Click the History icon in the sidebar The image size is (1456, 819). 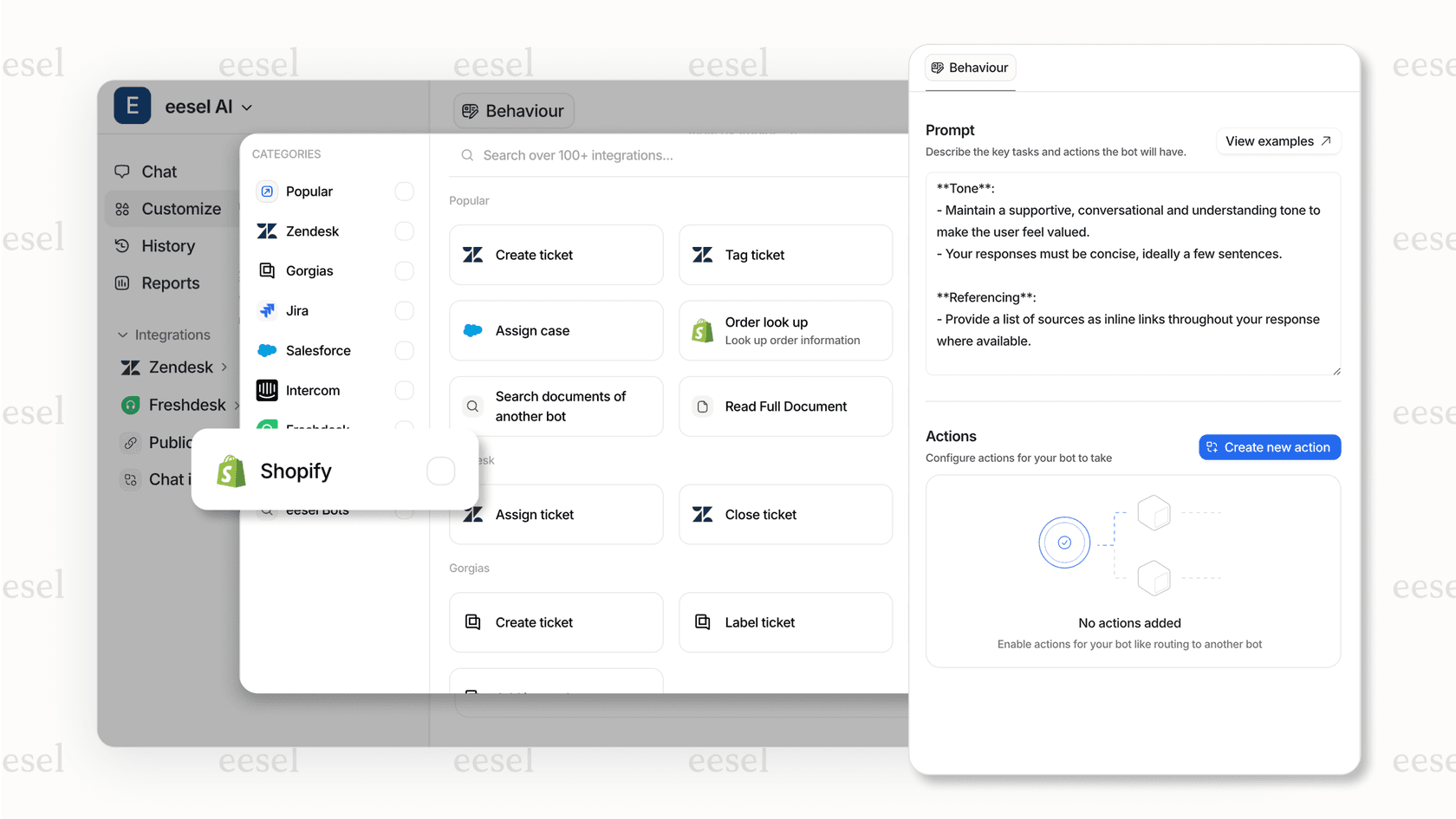(x=122, y=245)
